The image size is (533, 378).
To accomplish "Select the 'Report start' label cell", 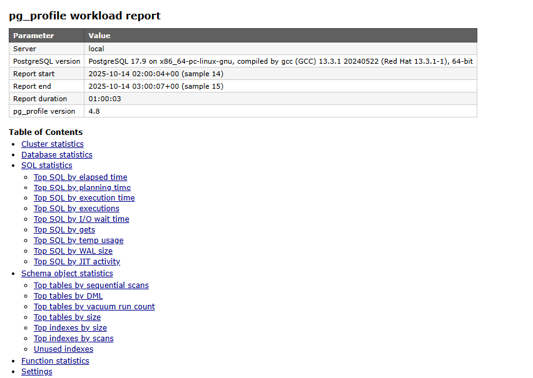I will [47, 74].
